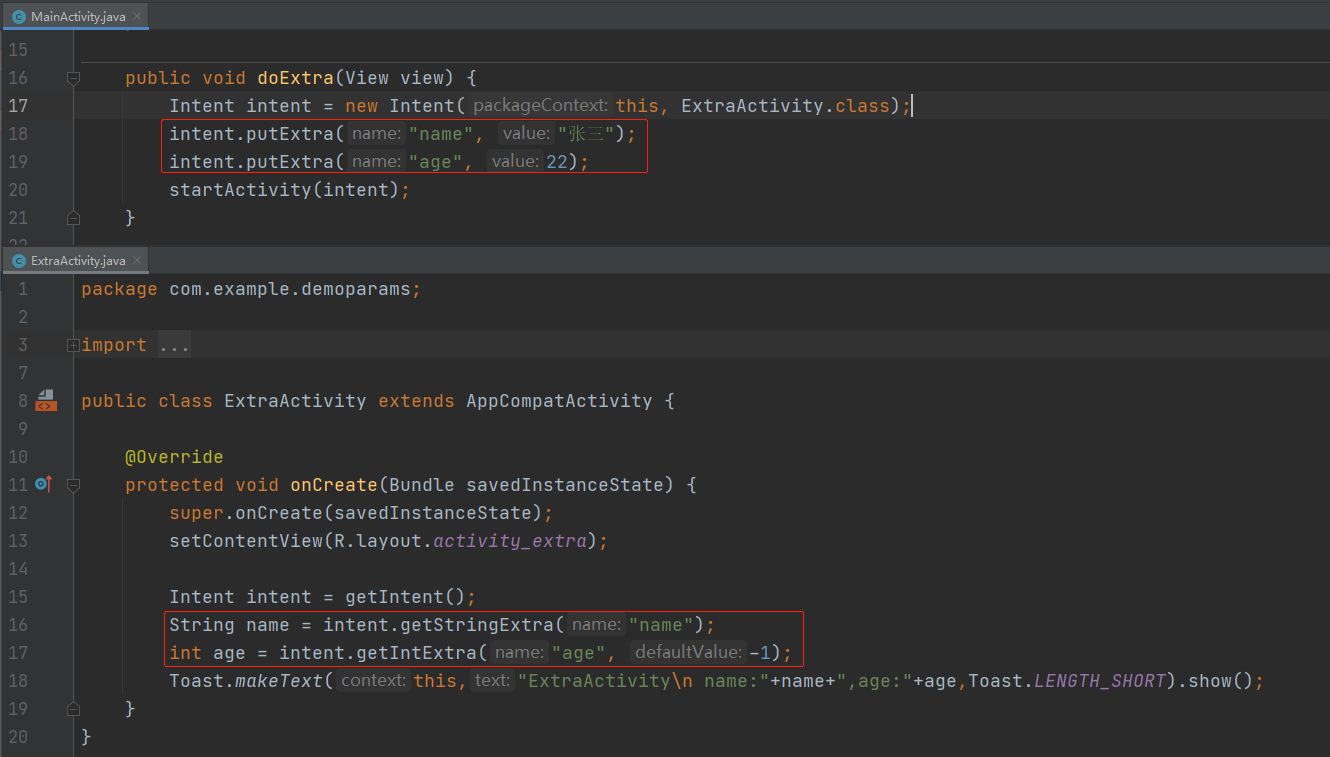
Task: Click getIntent() call on line 15
Action: coord(405,597)
